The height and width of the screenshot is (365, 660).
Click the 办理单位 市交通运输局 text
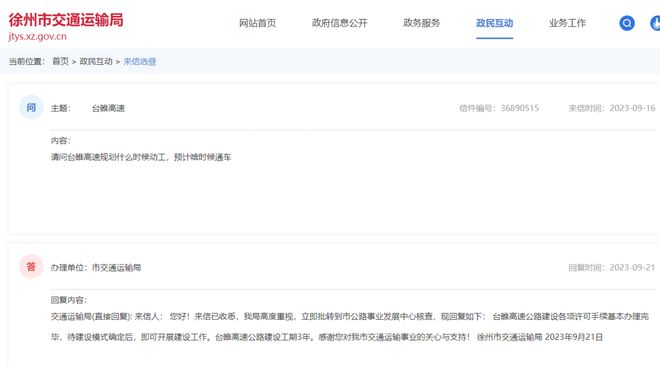click(96, 267)
